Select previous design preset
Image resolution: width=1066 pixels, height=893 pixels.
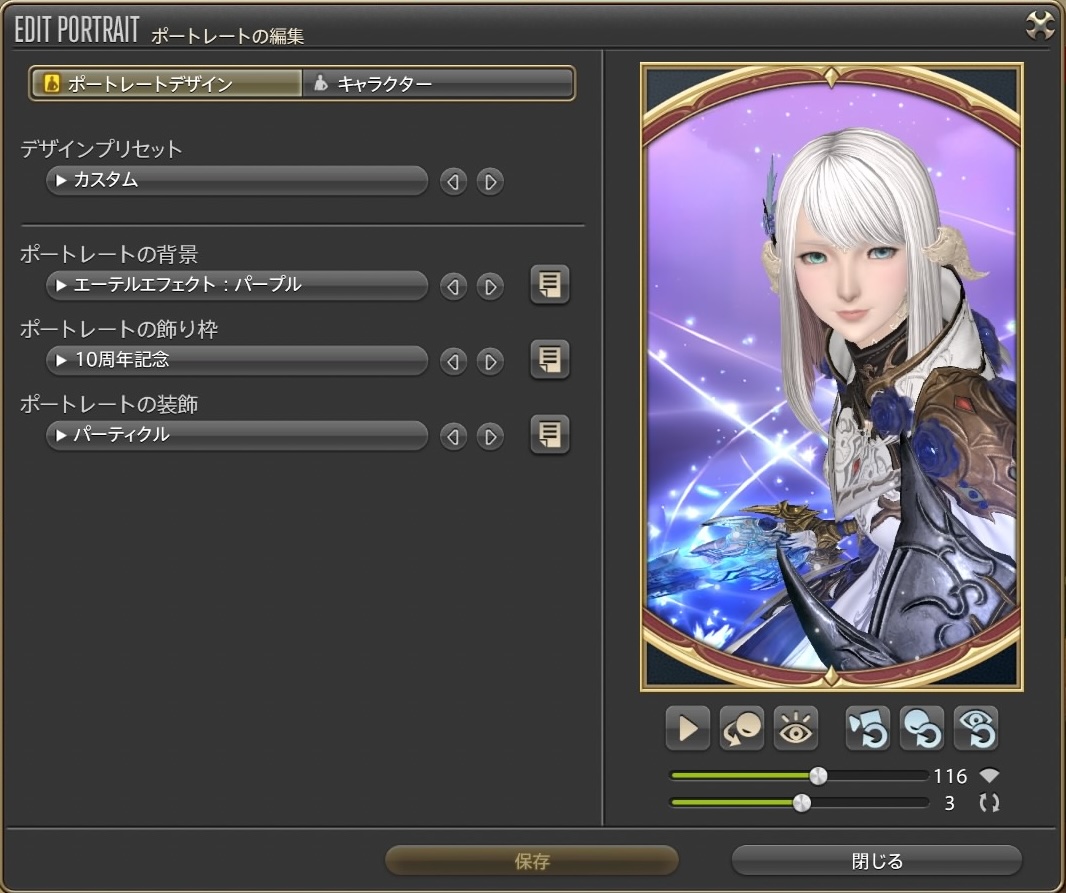454,182
